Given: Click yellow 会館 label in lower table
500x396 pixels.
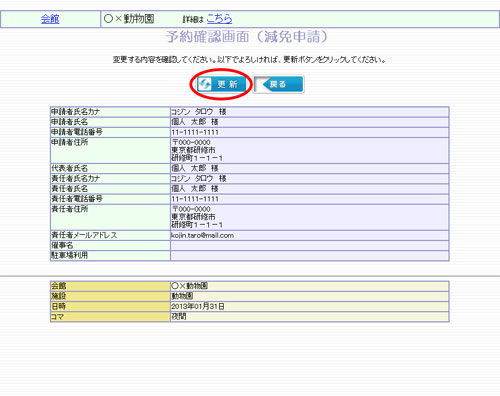Looking at the screenshot, I should [x=110, y=286].
